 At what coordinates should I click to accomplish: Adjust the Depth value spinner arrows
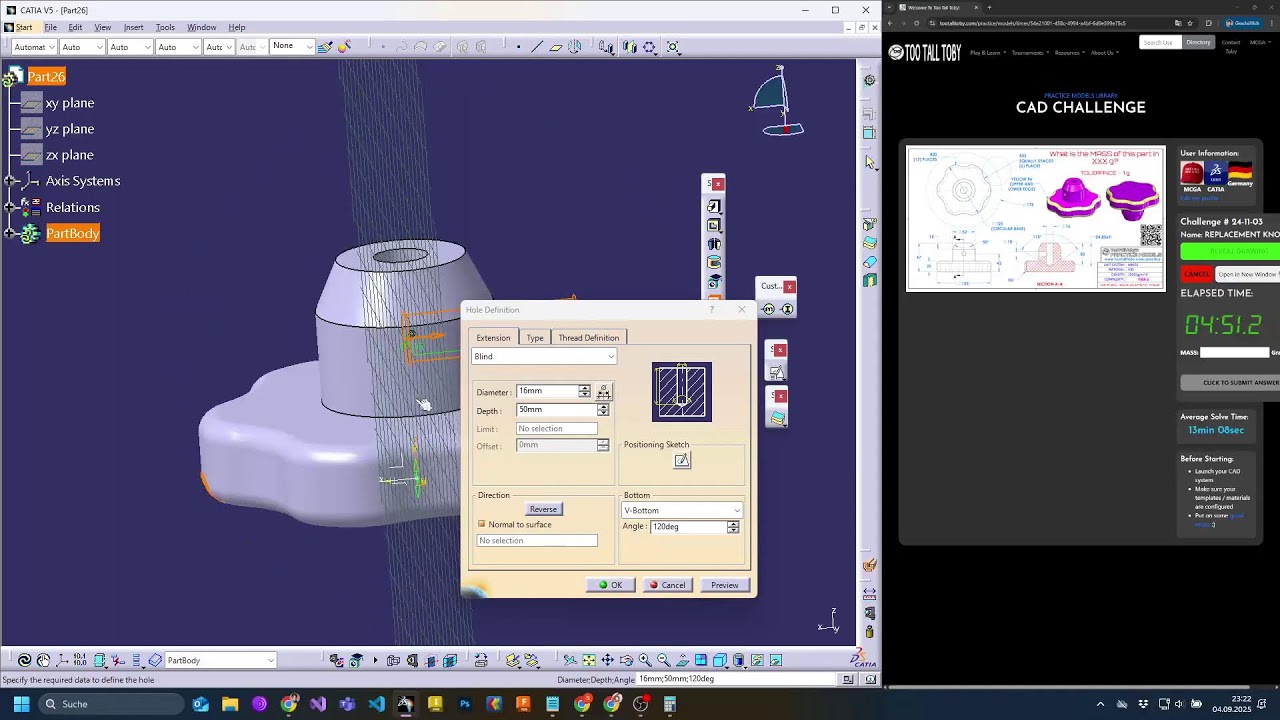pyautogui.click(x=603, y=410)
